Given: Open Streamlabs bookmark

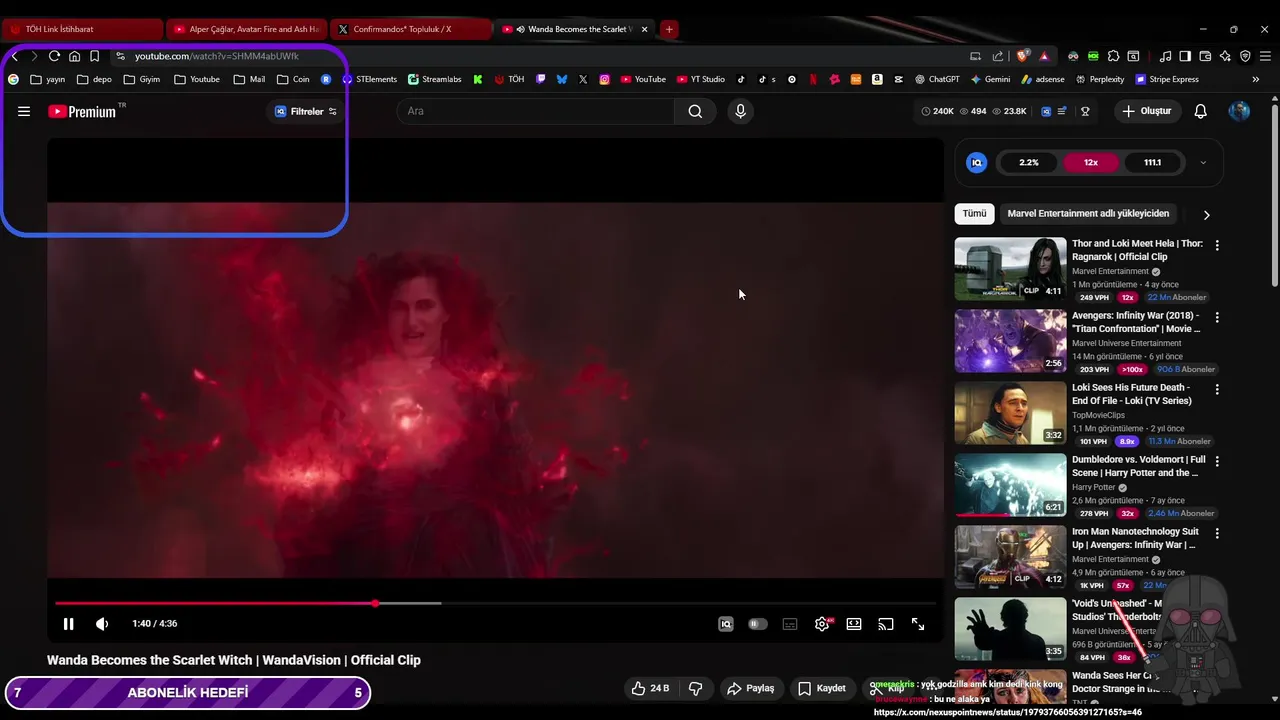Looking at the screenshot, I should tap(434, 79).
